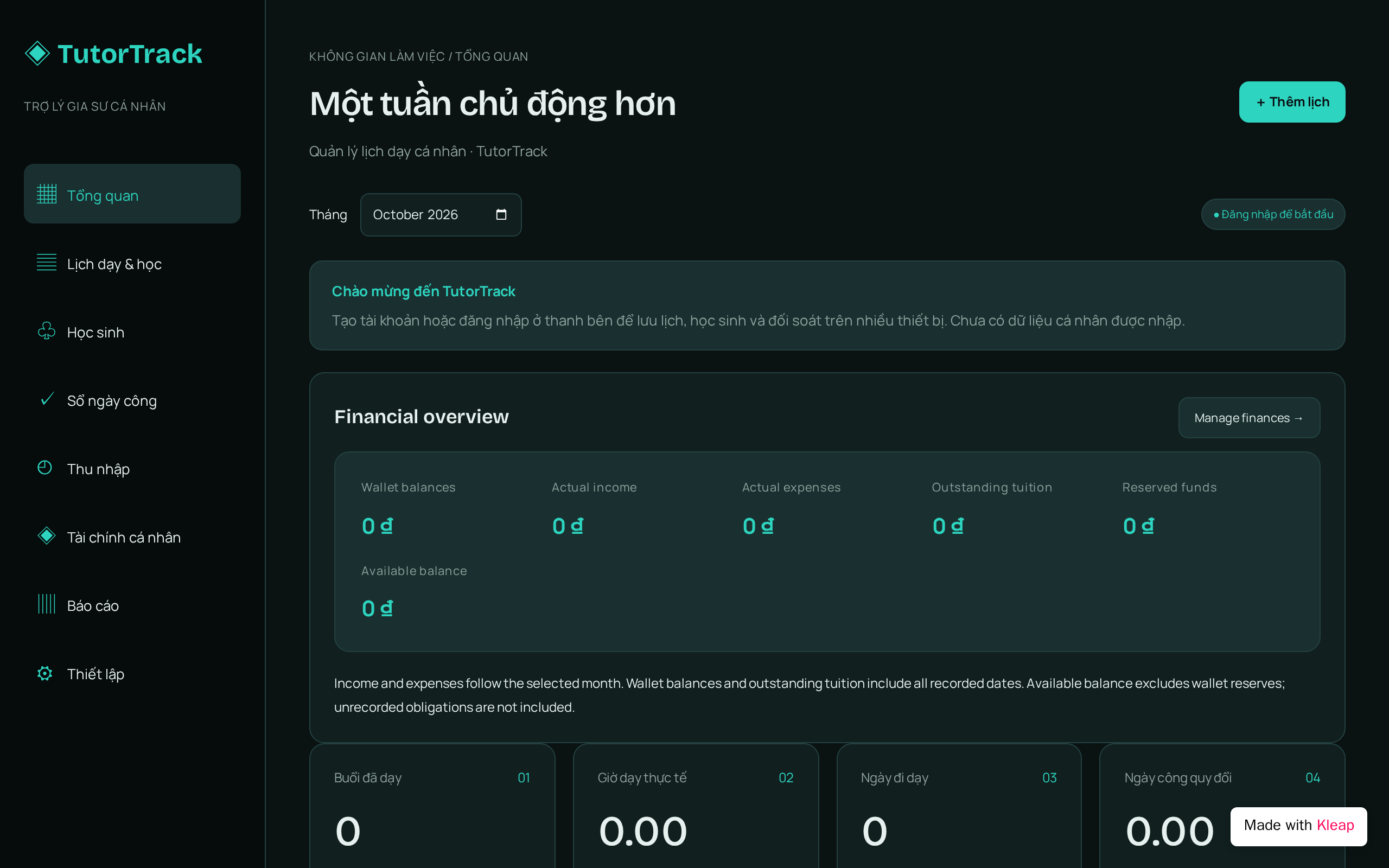Click the Buổi đã dạy stat card
This screenshot has width=1389, height=868.
(x=432, y=806)
